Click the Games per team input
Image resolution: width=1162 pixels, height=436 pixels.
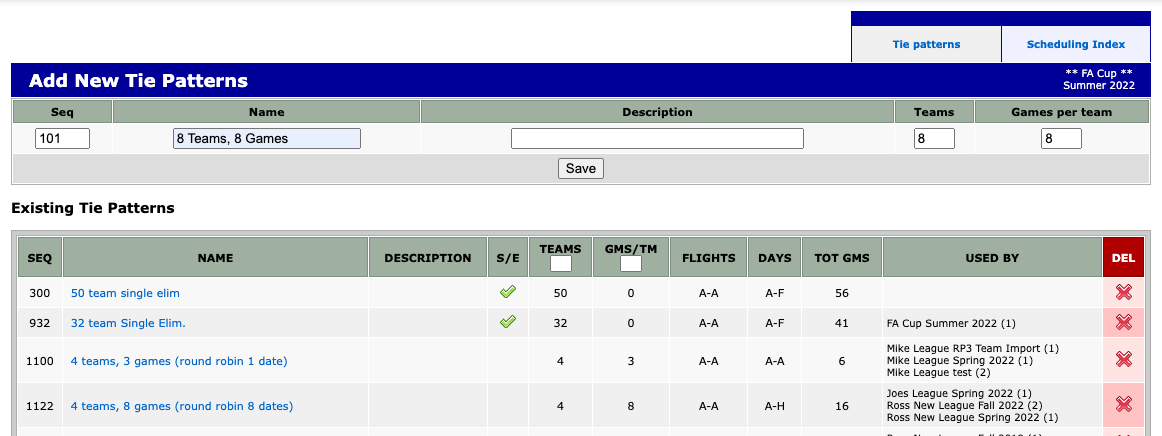pyautogui.click(x=1061, y=139)
